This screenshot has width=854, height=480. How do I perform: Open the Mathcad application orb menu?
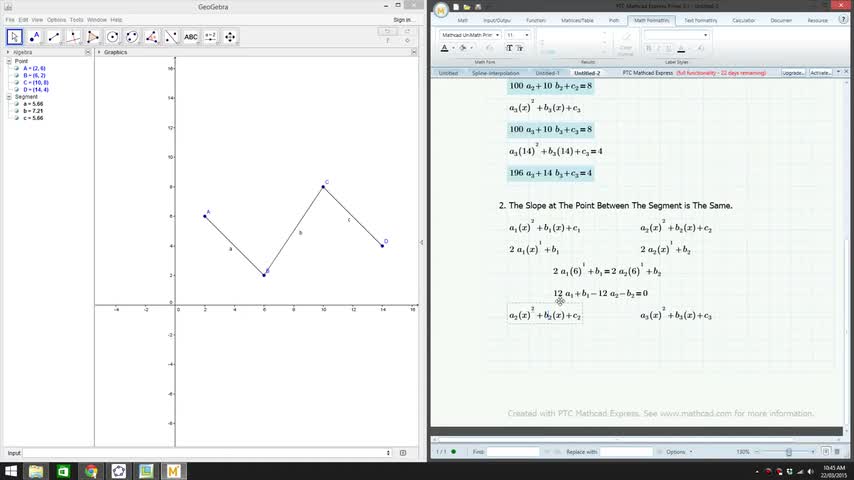[441, 9]
